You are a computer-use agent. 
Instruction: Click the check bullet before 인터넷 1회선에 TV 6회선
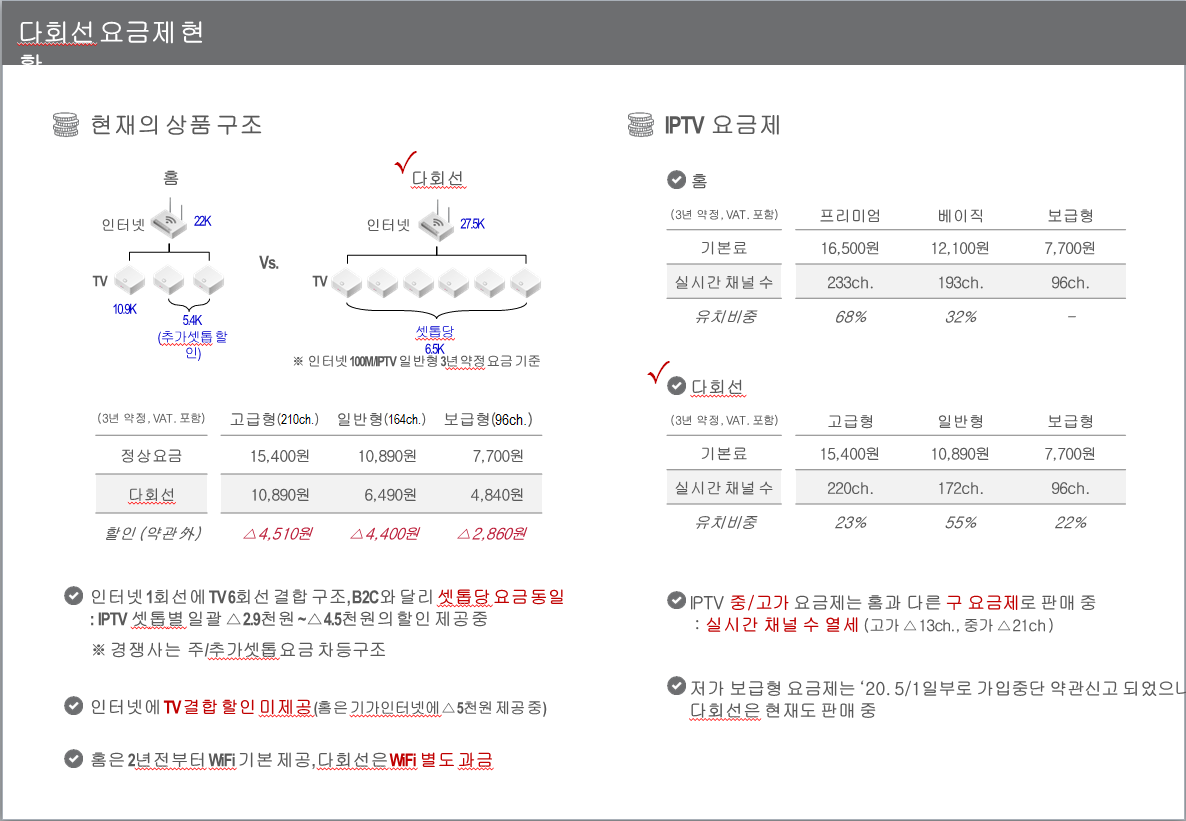click(73, 596)
